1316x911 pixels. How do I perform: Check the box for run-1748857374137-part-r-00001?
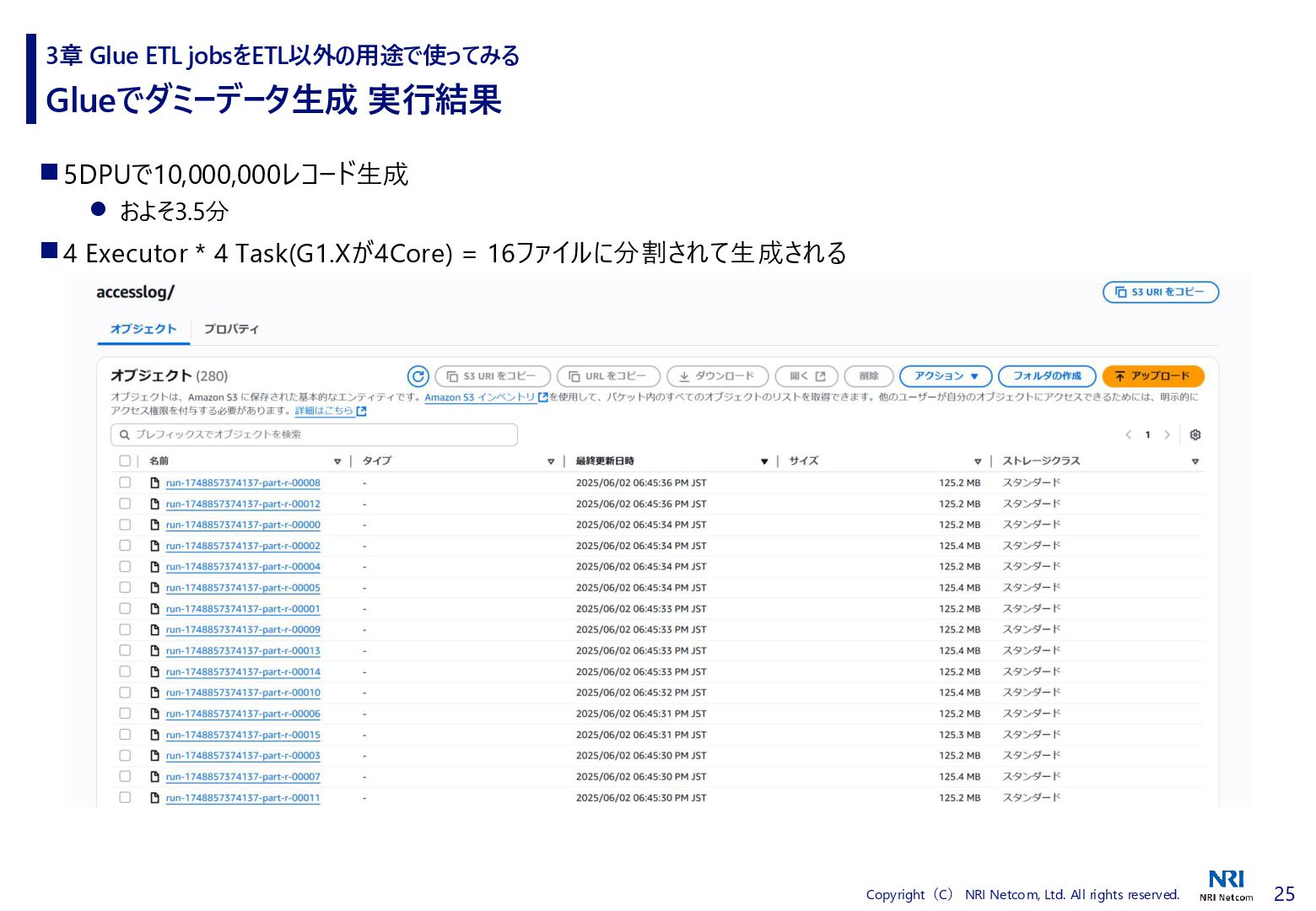[x=125, y=609]
